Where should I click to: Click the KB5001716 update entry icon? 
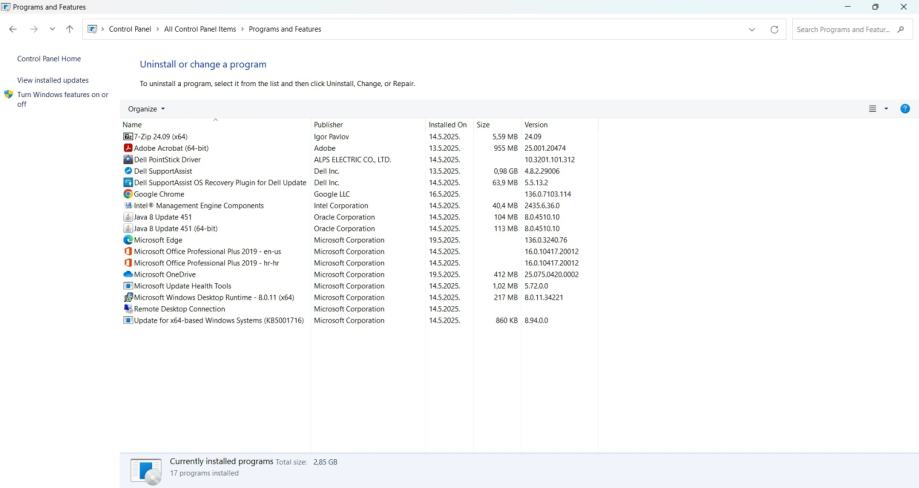coord(128,320)
